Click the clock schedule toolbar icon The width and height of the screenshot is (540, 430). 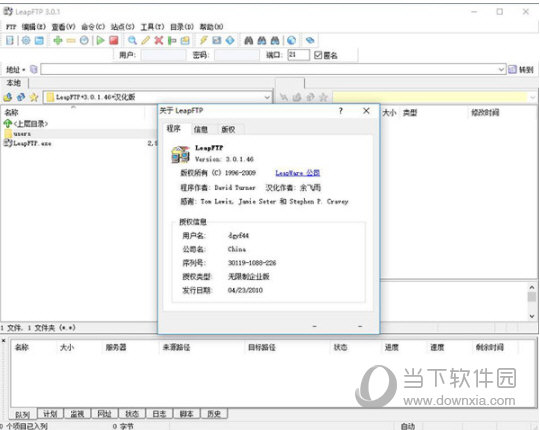(x=84, y=40)
